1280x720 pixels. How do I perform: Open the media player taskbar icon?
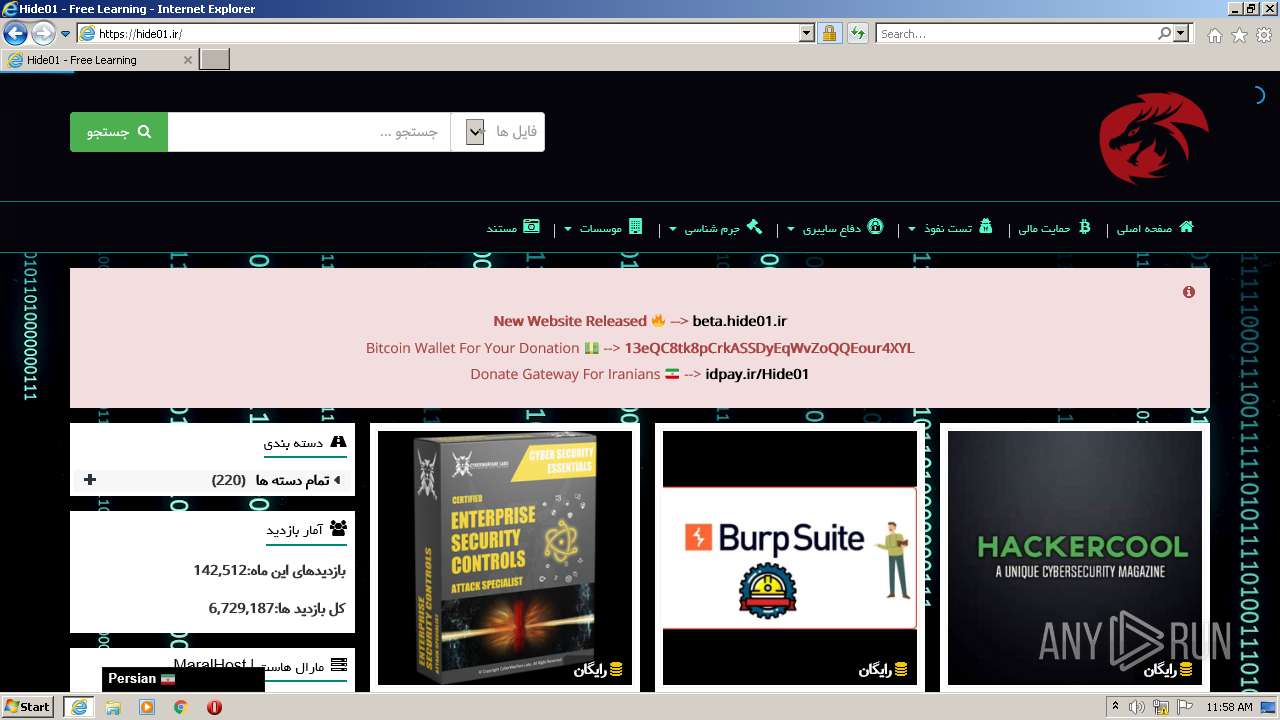point(147,707)
